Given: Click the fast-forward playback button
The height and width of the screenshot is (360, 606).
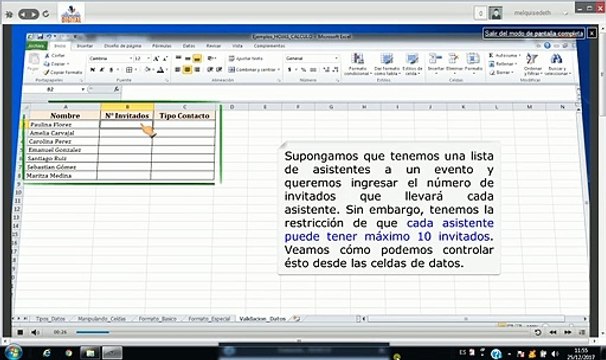Looking at the screenshot, I should (x=567, y=333).
